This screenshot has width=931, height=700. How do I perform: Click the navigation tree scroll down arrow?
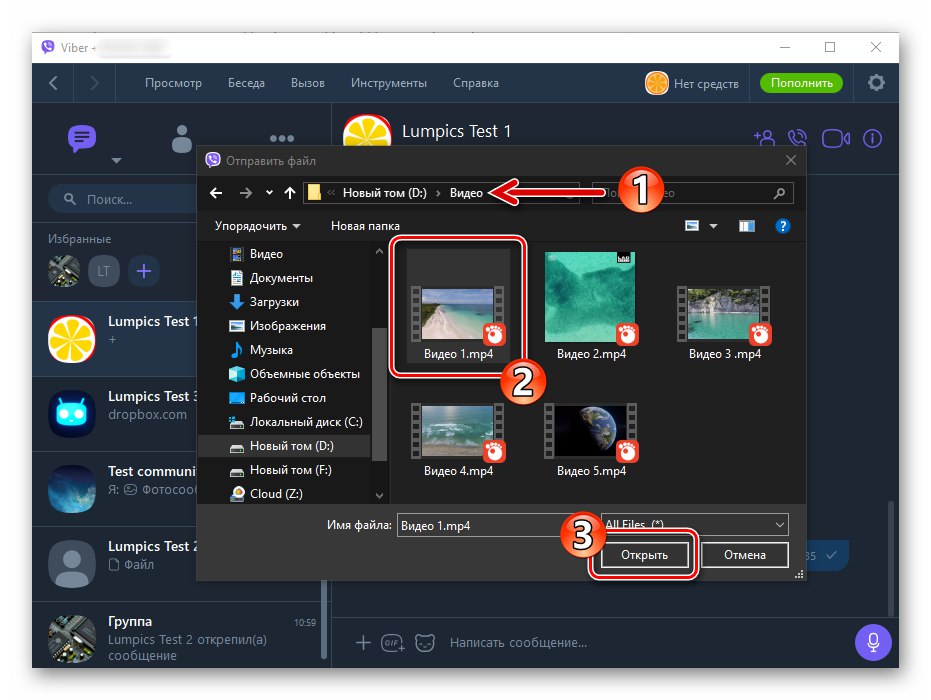(x=379, y=495)
